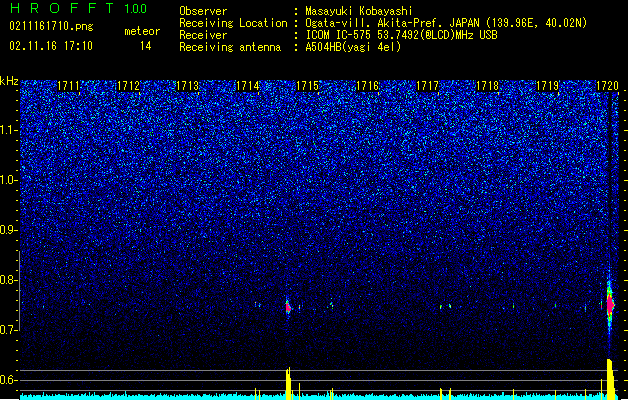Click the word meteor in the header
629x400 pixels.
(x=142, y=31)
